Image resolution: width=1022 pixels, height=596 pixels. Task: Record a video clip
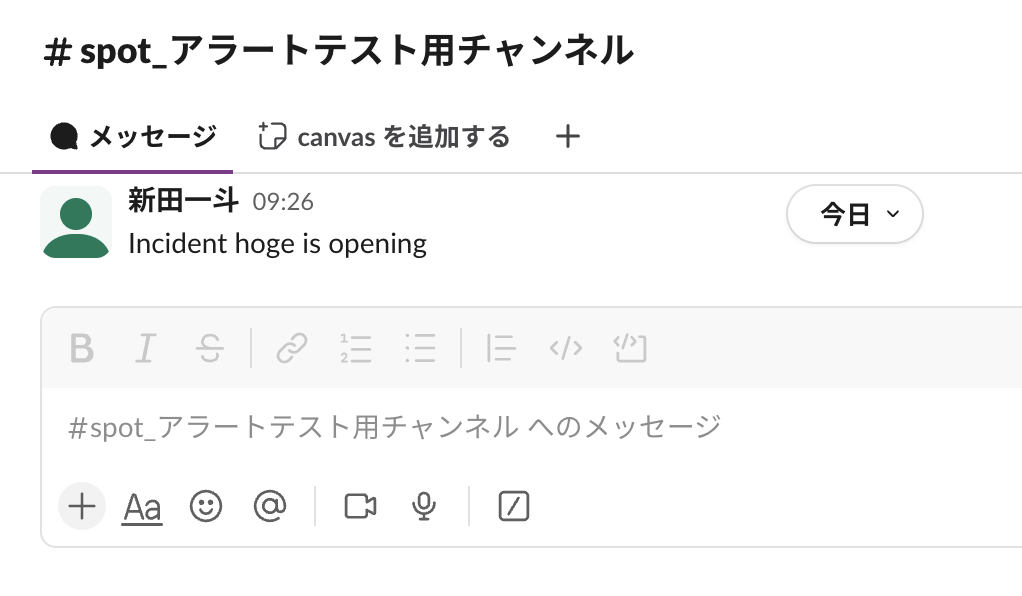tap(359, 507)
